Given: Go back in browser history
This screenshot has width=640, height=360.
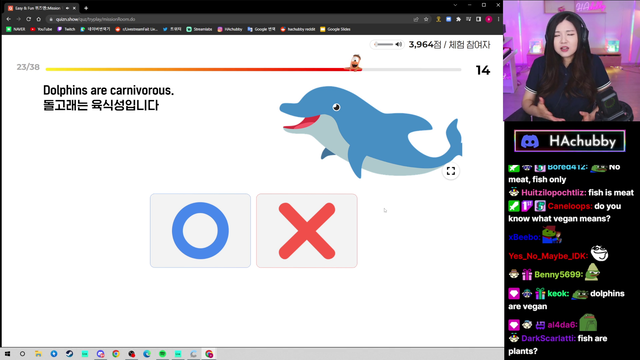Looking at the screenshot, I should 9,19.
